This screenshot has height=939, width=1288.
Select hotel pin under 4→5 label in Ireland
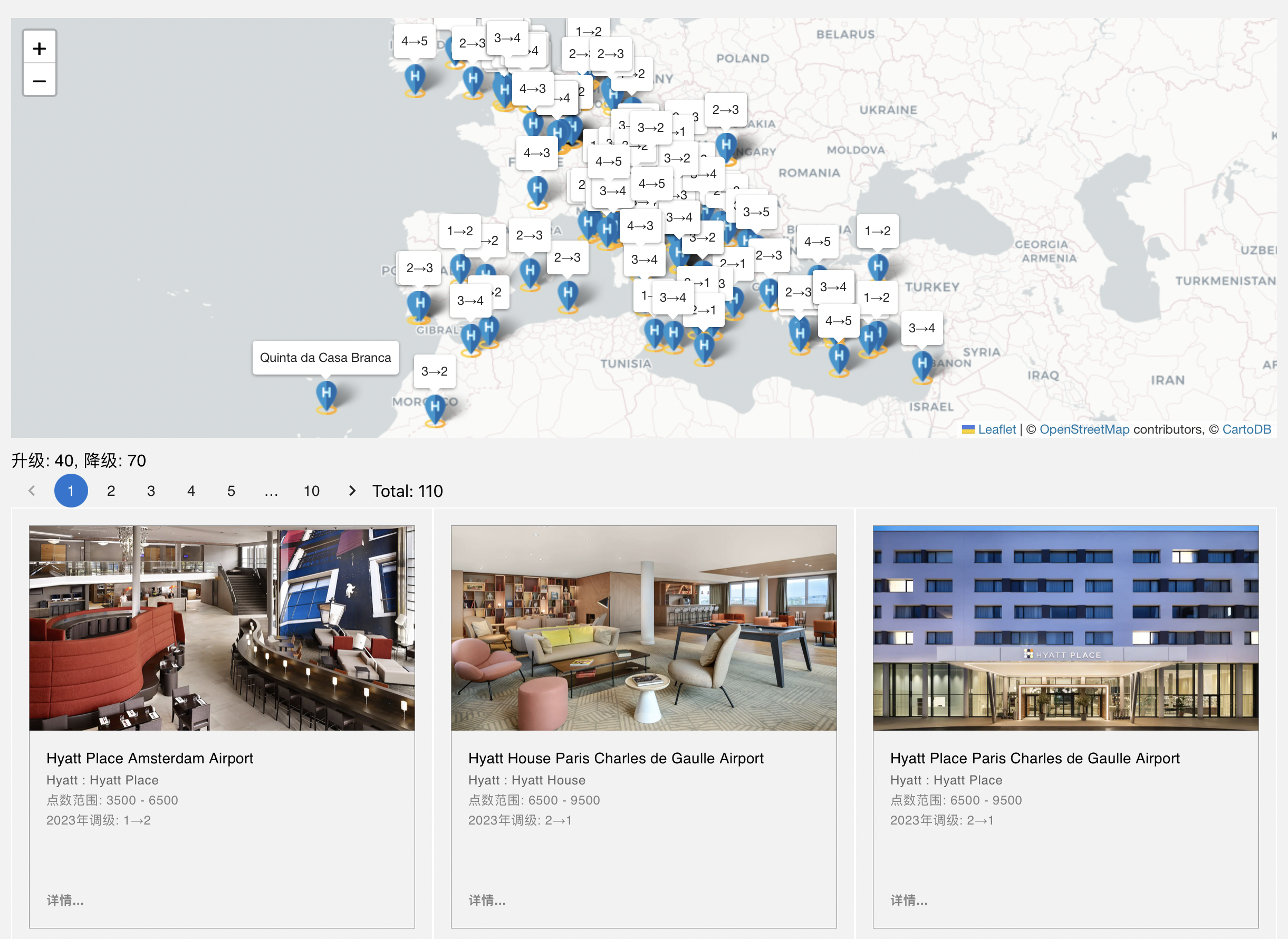pos(415,79)
